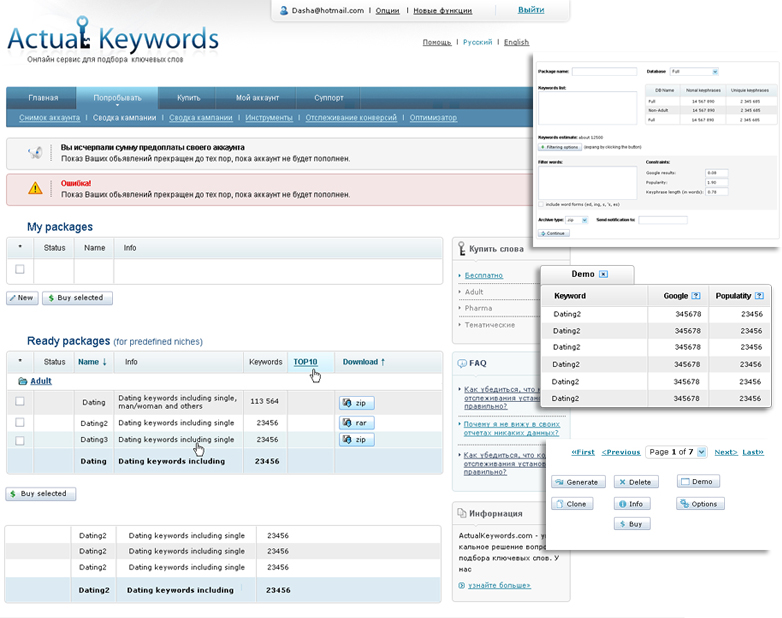This screenshot has height=618, width=782.
Task: Click the Clone button
Action: point(573,504)
